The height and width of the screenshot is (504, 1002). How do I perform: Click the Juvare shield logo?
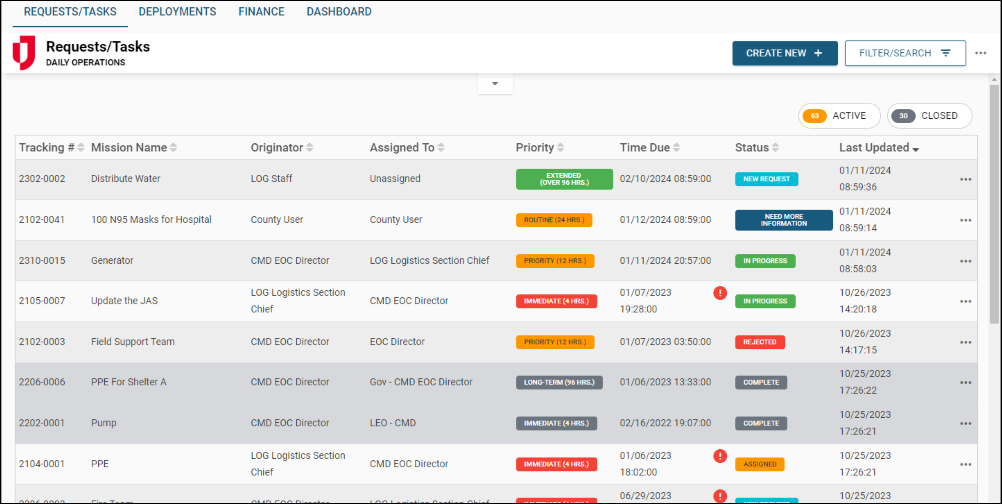tap(24, 53)
